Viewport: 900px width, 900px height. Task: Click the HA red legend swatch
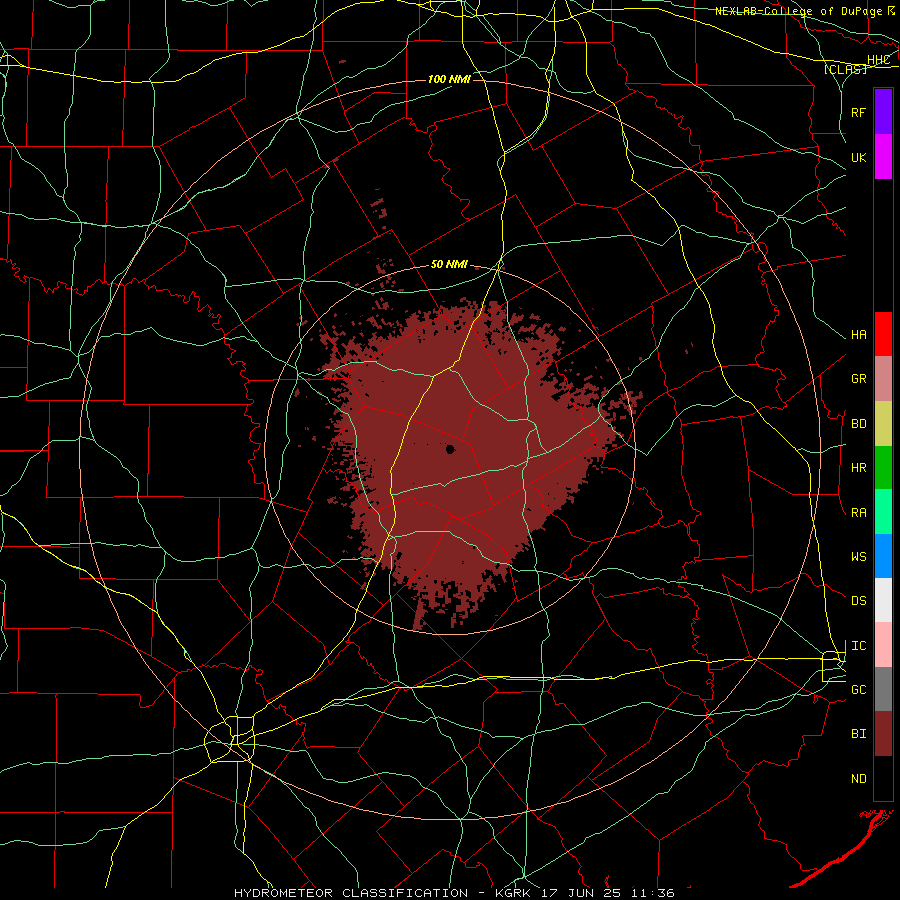[883, 334]
